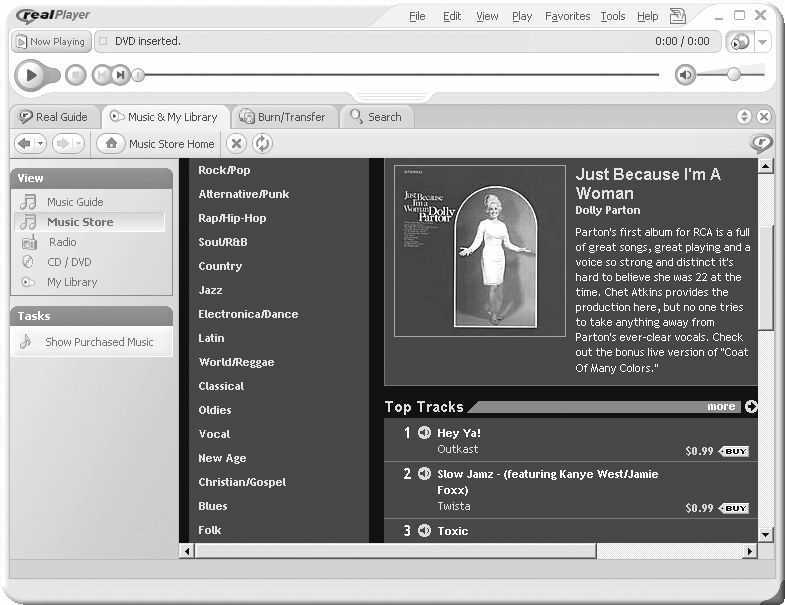The image size is (785, 605).
Task: Click the Stop playback button
Action: point(76,75)
